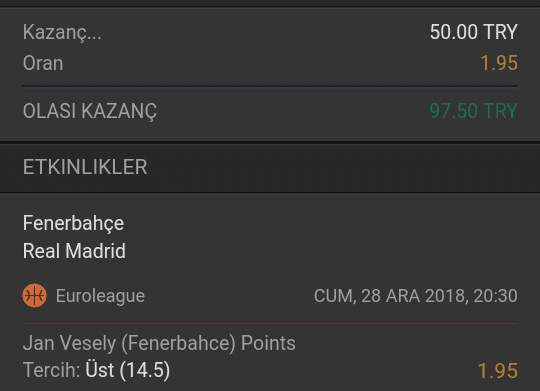Click the 1.95 odds beside Üst (14.5)
Image resolution: width=540 pixels, height=391 pixels.
click(498, 371)
